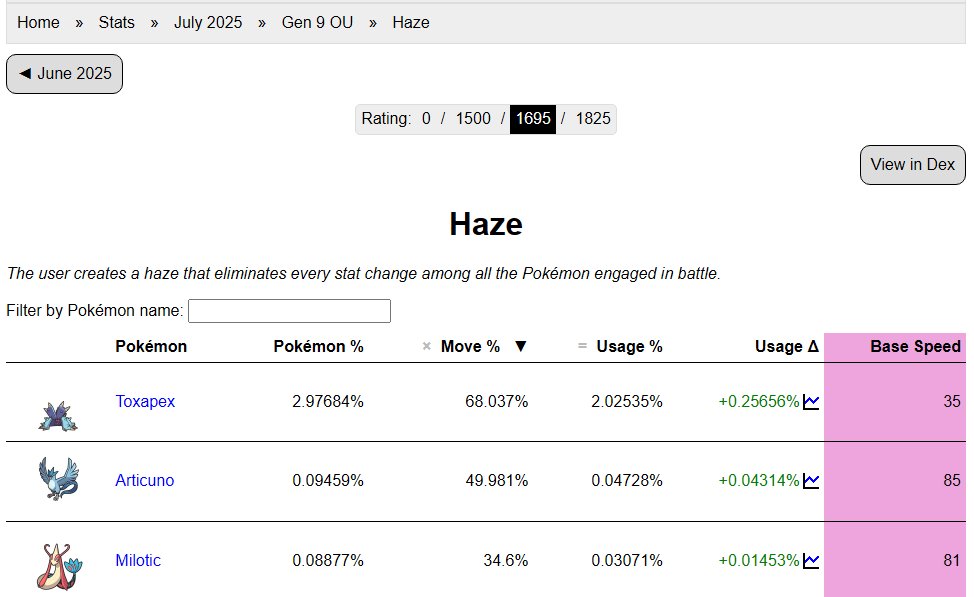Open the Gen 9 OU breadcrumb

[317, 22]
